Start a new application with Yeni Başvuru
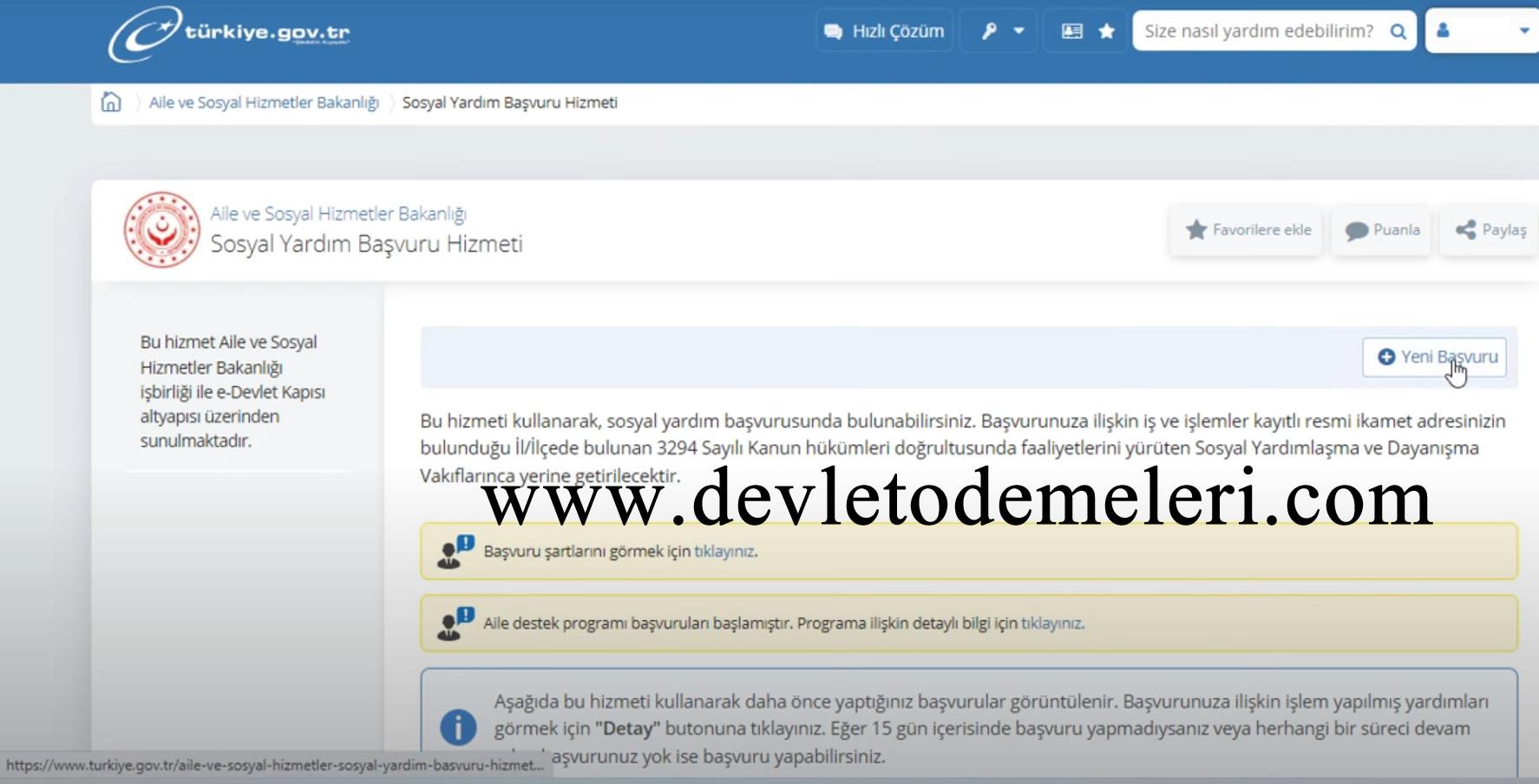Image resolution: width=1539 pixels, height=784 pixels. [1434, 357]
